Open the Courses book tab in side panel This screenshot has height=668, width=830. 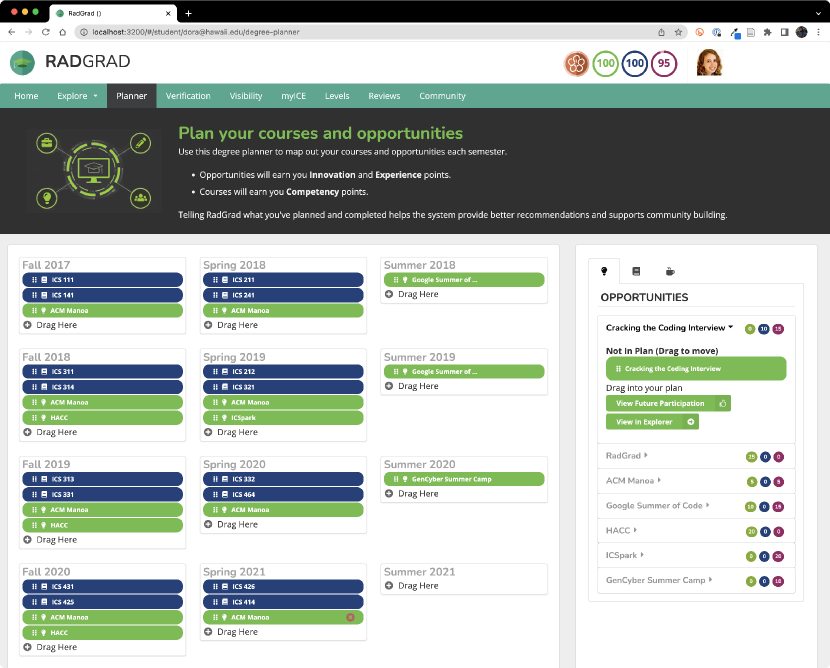(636, 272)
